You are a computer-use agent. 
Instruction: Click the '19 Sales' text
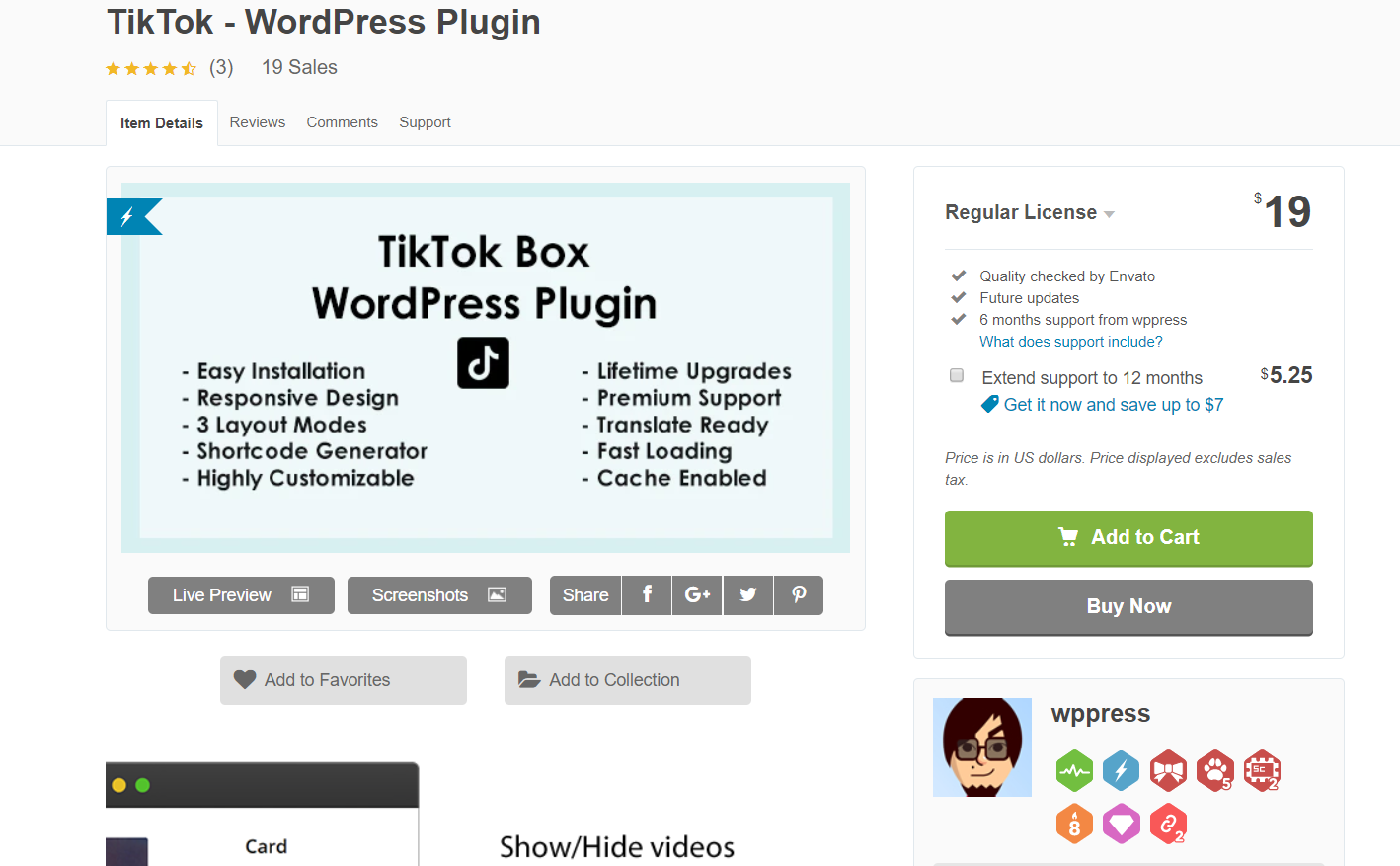tap(299, 67)
